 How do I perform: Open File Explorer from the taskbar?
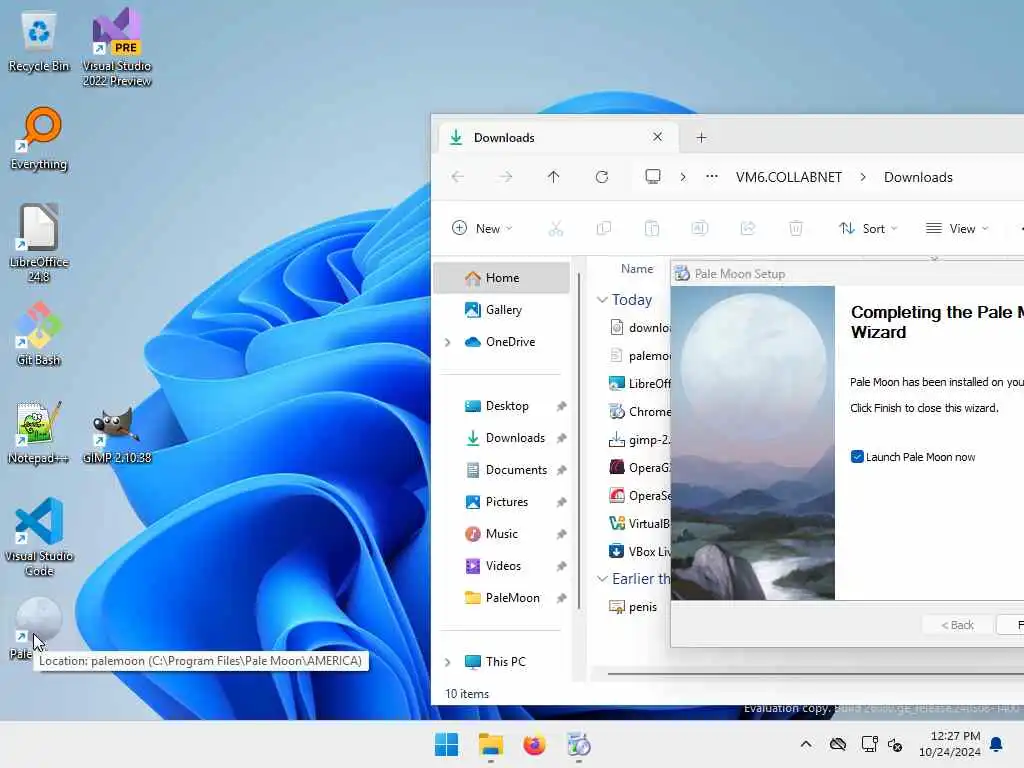(490, 744)
